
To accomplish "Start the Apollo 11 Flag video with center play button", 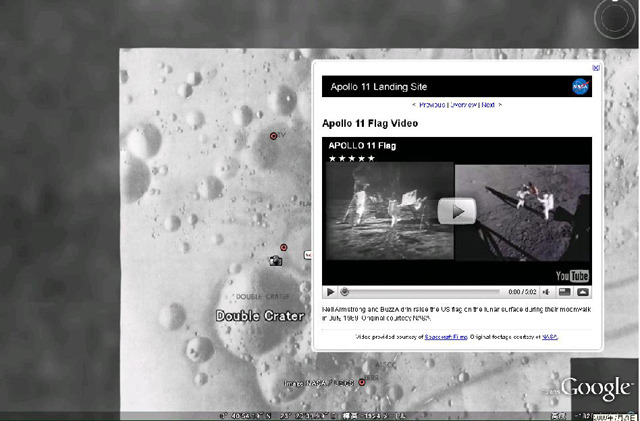I will (457, 211).
